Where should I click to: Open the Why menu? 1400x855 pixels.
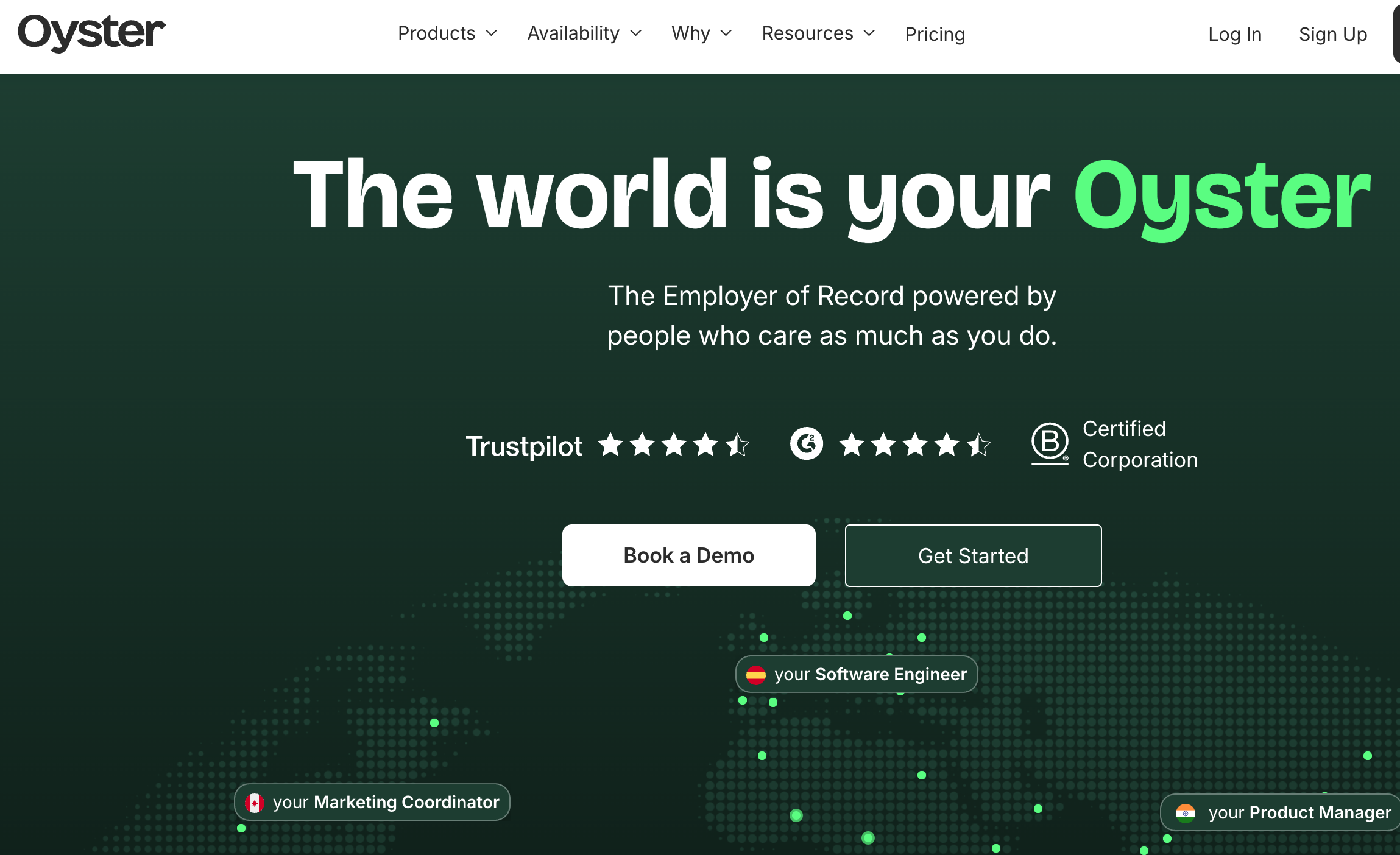pos(702,33)
